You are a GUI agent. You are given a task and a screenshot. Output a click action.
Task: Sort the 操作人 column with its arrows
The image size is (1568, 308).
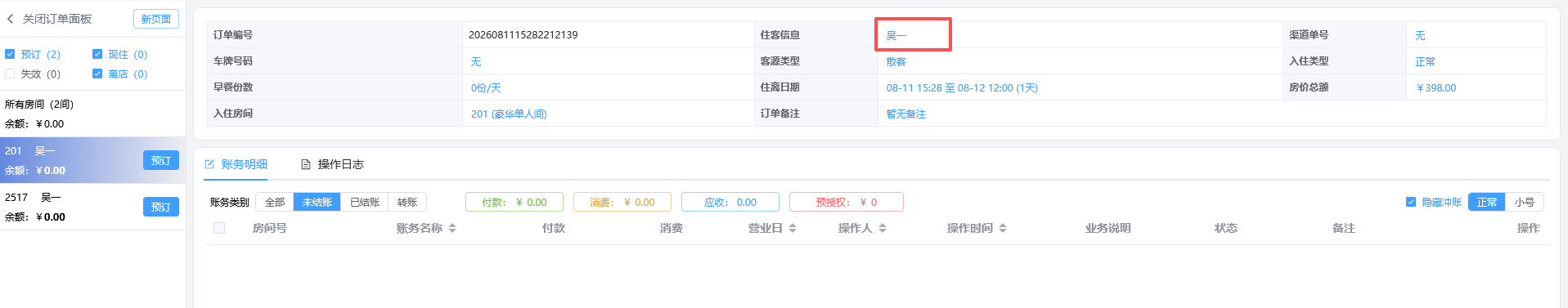tap(883, 229)
